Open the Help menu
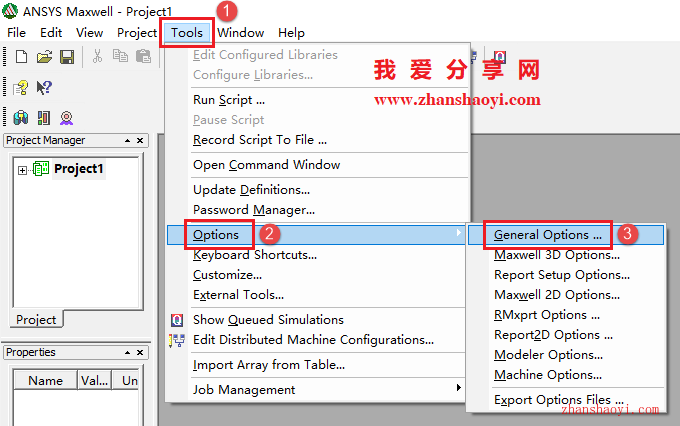 pos(291,33)
